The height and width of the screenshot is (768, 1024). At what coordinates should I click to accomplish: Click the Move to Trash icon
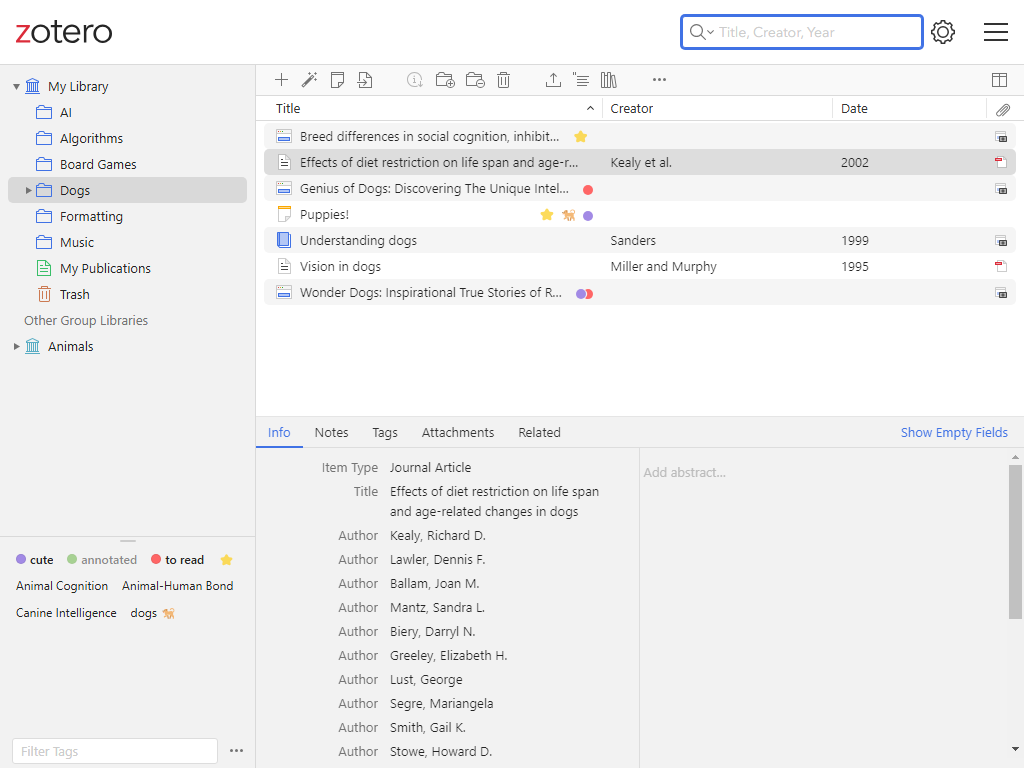(504, 80)
